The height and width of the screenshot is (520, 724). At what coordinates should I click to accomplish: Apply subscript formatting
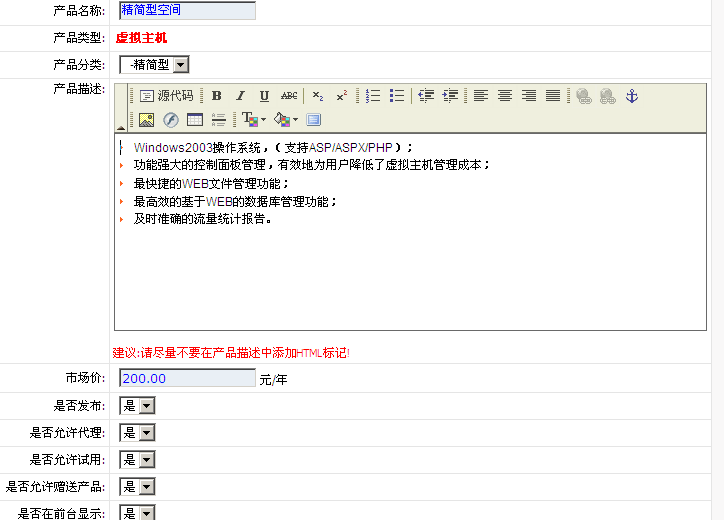318,96
